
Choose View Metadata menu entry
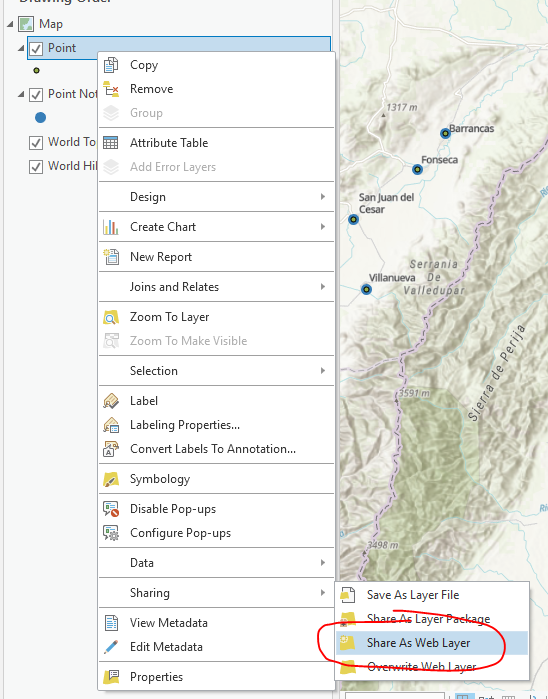pyautogui.click(x=216, y=623)
